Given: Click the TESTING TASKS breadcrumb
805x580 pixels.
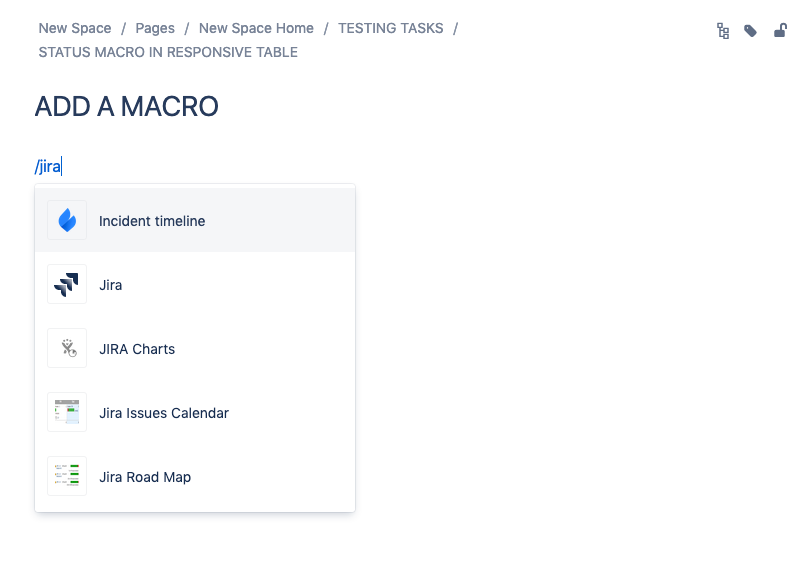Looking at the screenshot, I should 391,28.
